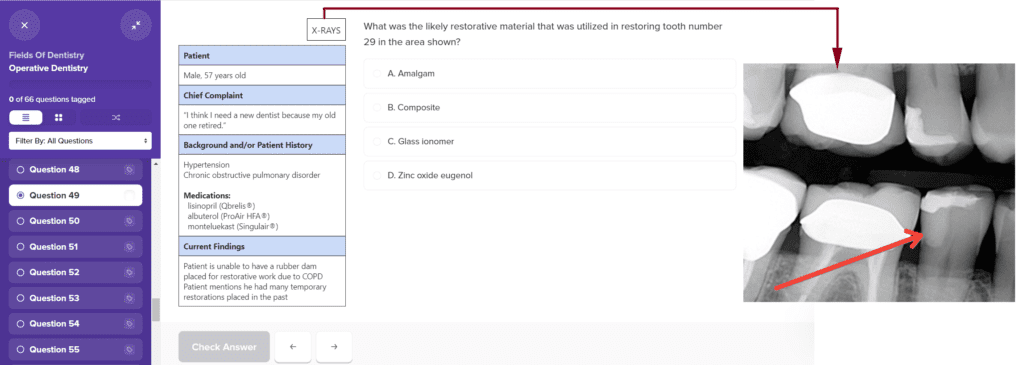
Task: Go to next question arrow button
Action: (334, 347)
